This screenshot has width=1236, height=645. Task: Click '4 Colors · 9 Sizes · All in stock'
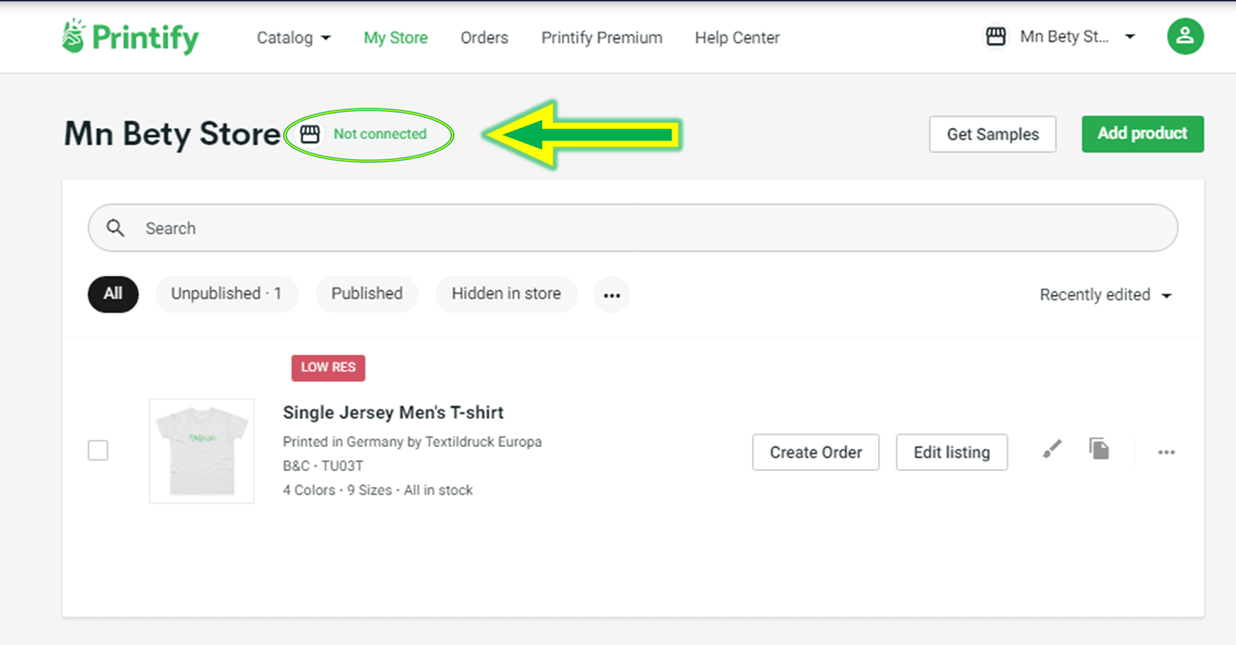click(378, 490)
